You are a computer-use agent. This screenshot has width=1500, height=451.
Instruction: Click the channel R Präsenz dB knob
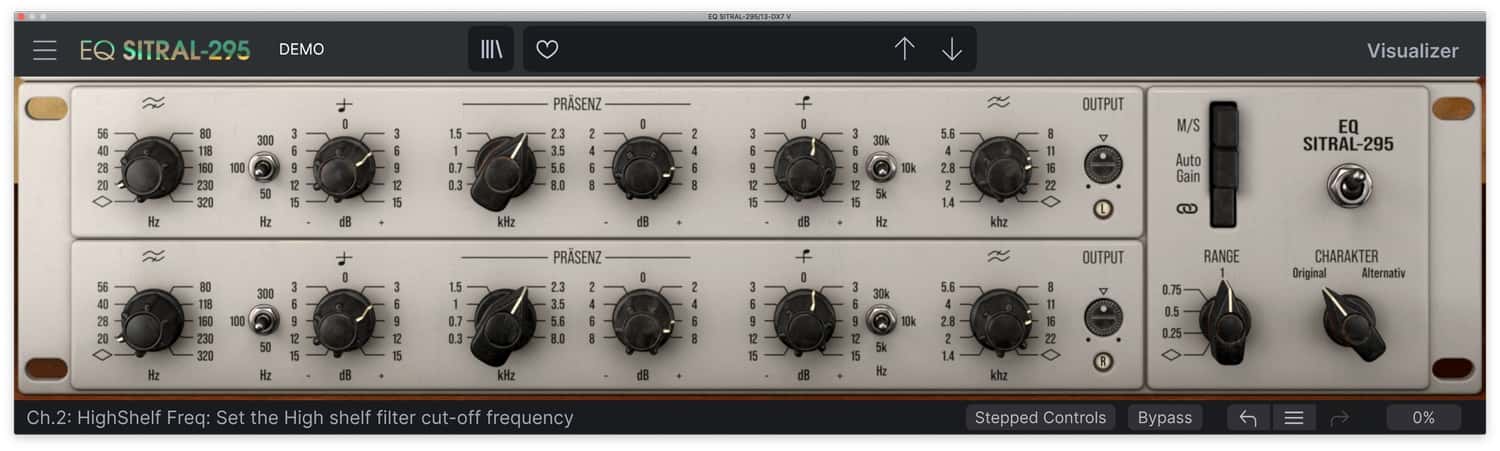(x=643, y=320)
